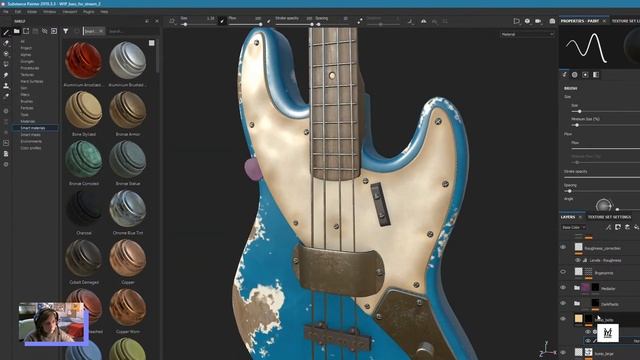Open the Window menu
Image resolution: width=640 pixels, height=360 pixels.
point(49,12)
